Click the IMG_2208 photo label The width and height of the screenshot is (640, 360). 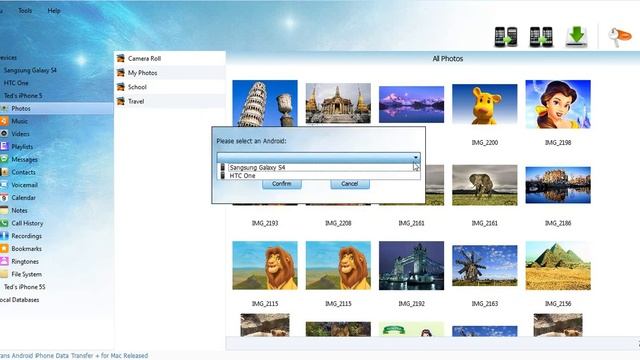point(338,223)
